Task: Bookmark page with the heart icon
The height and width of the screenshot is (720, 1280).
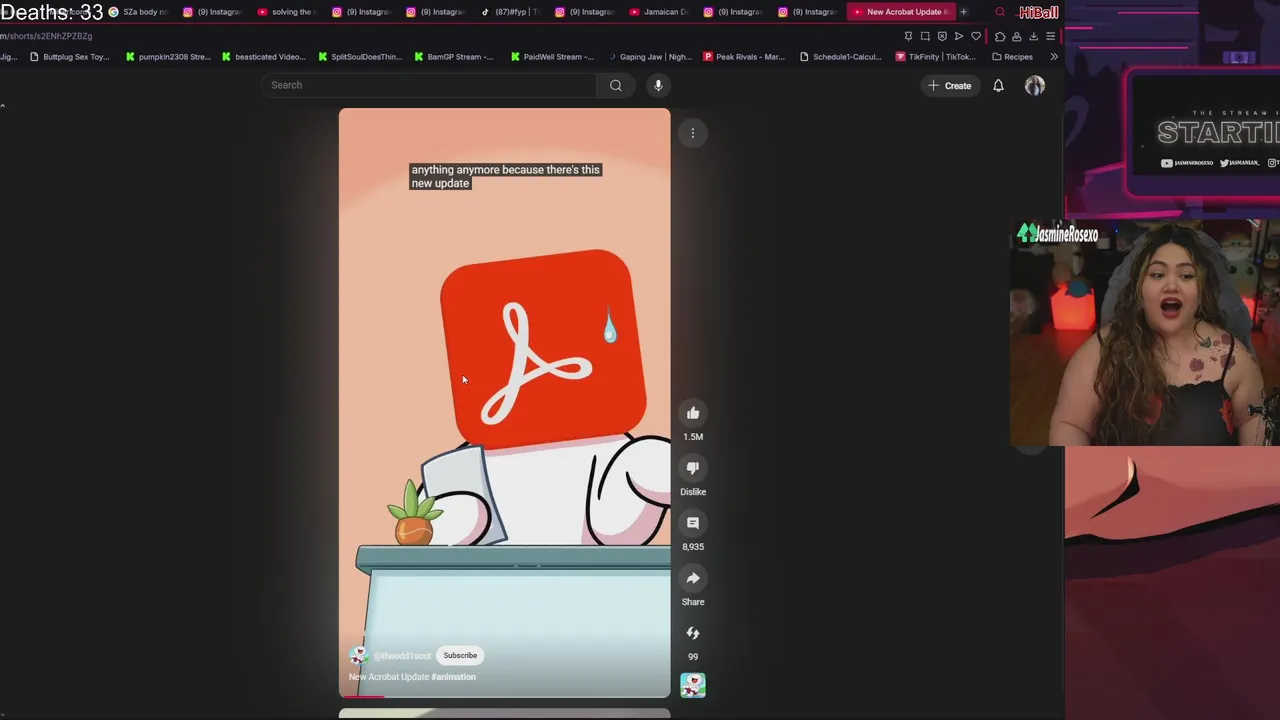Action: click(976, 36)
